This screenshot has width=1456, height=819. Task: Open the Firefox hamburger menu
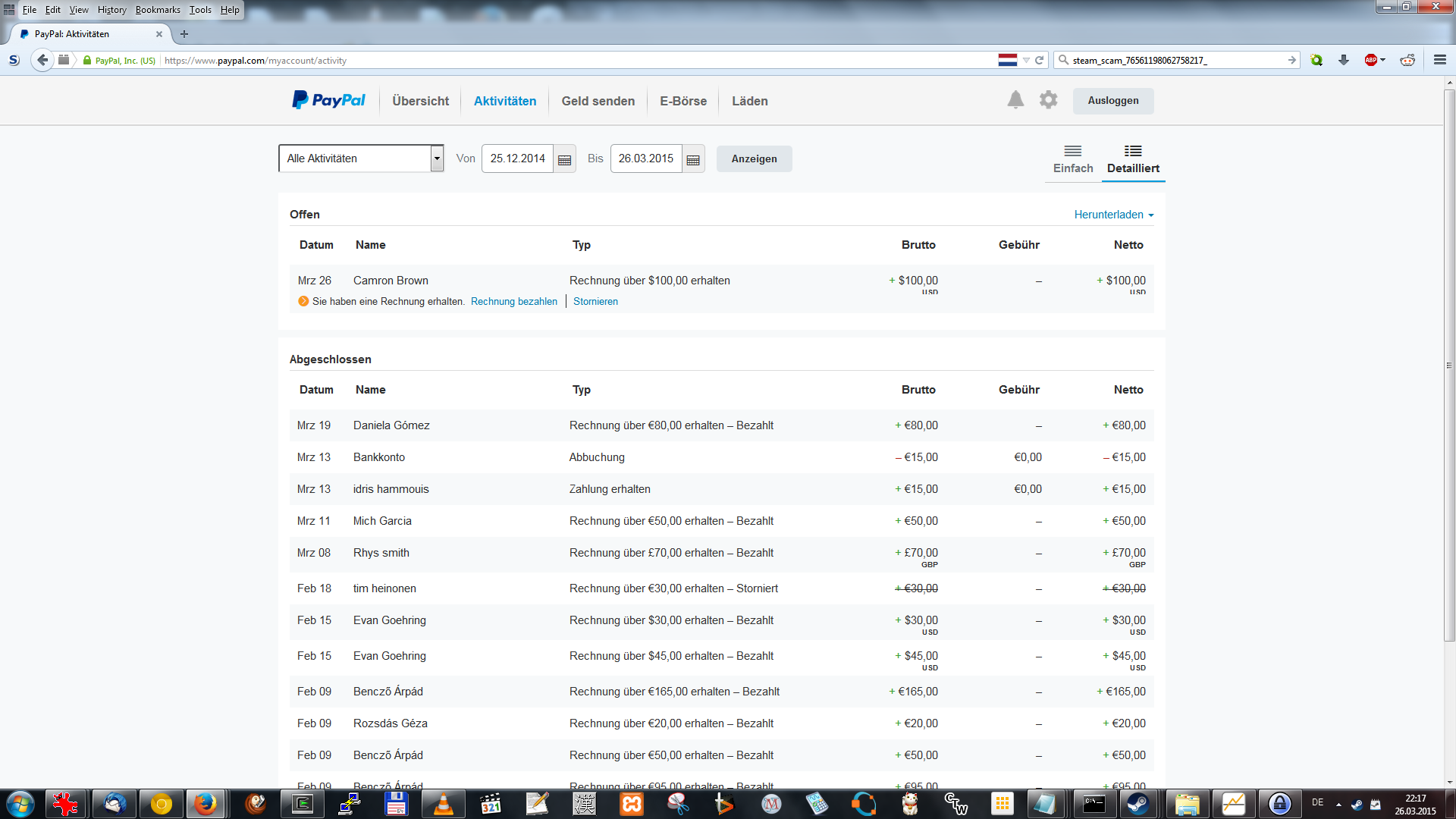click(1439, 60)
